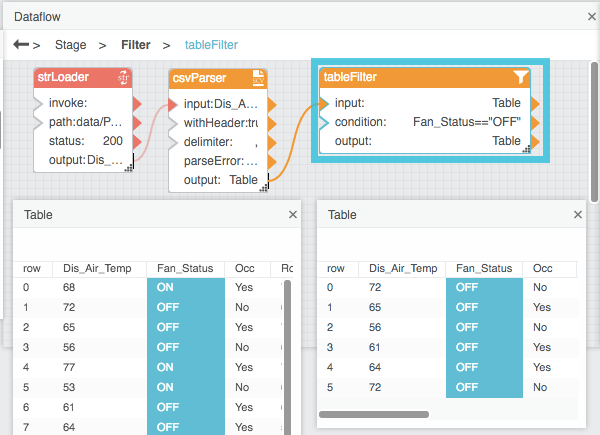This screenshot has width=600, height=435.
Task: Click csvParser output Table port
Action: (271, 180)
